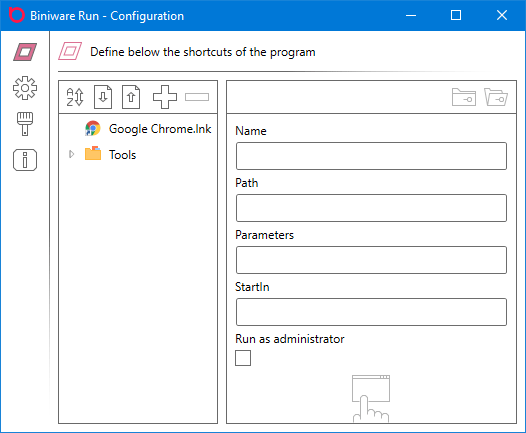Open the paintbrush Appearance section
This screenshot has width=526, height=433.
coord(25,124)
